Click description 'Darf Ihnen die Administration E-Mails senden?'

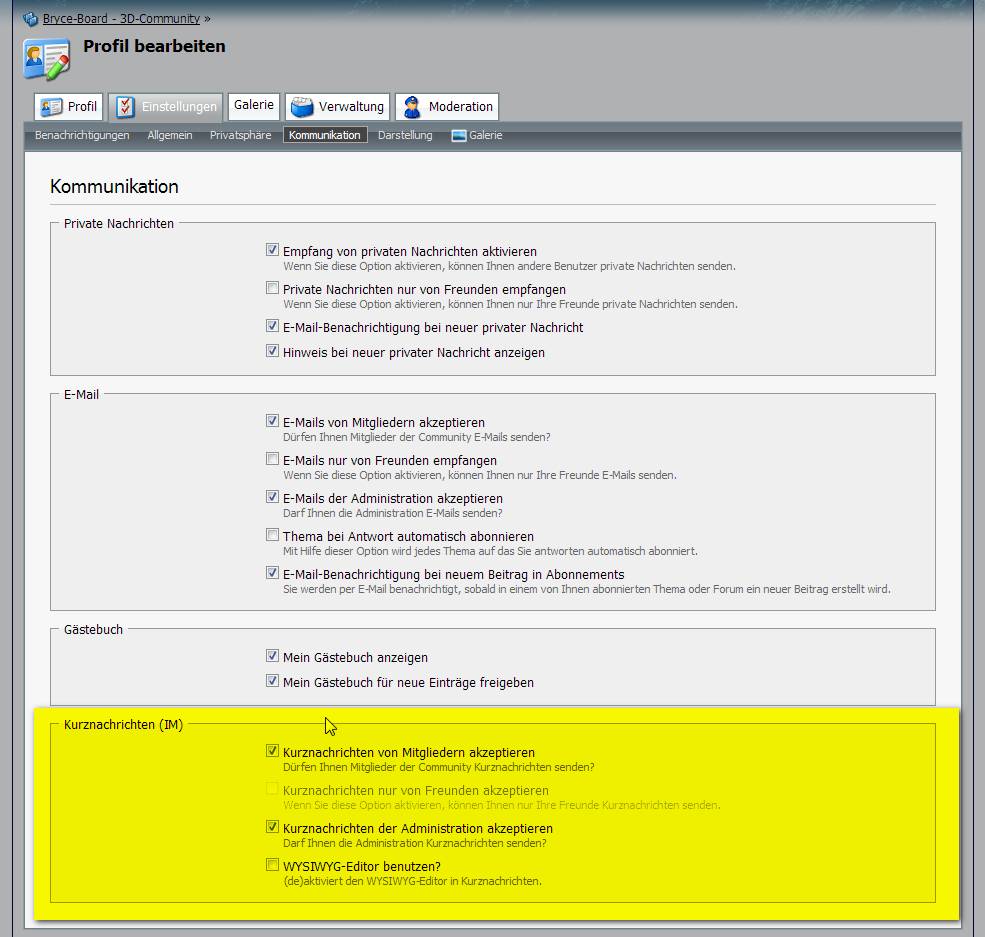pos(393,513)
